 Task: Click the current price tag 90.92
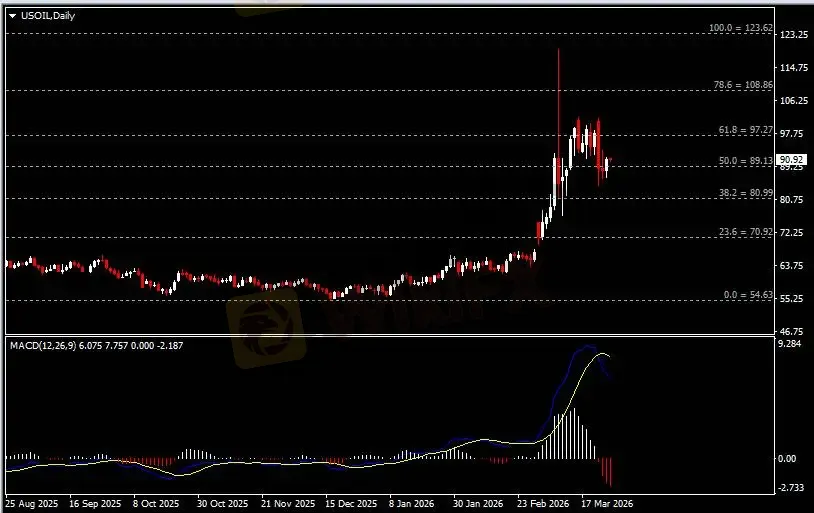click(x=792, y=159)
